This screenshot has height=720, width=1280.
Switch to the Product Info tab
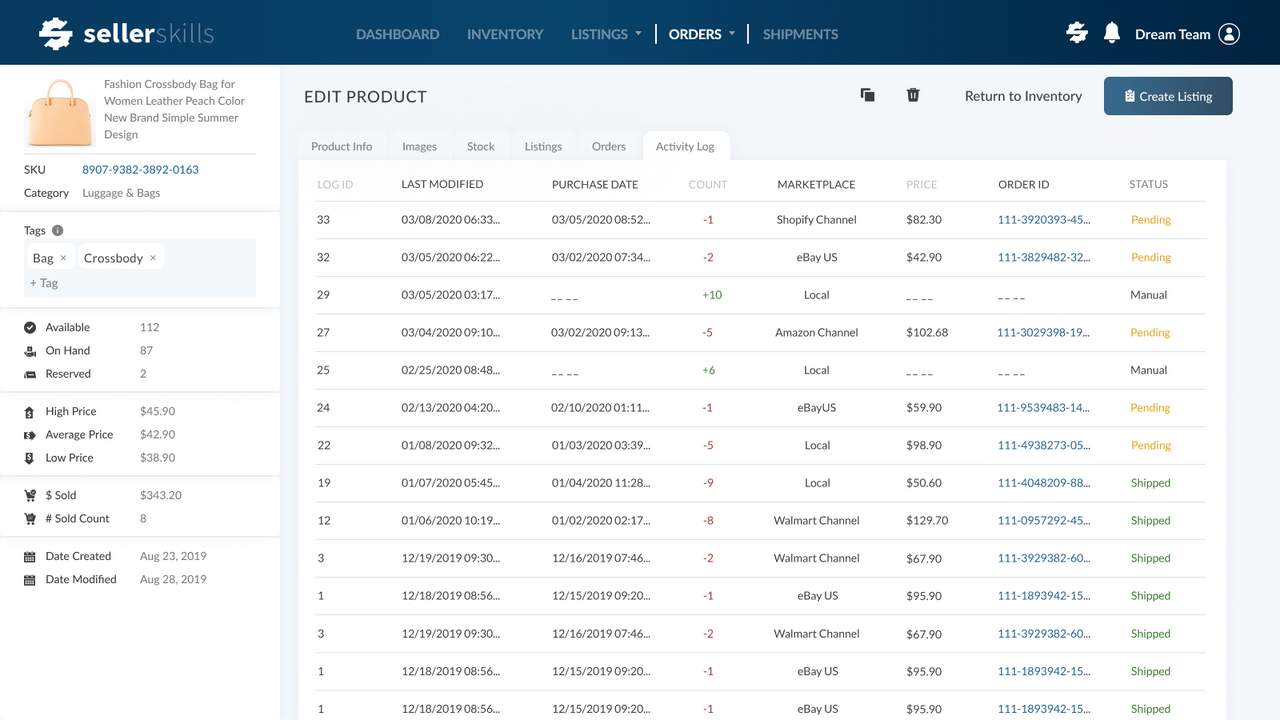click(x=341, y=146)
